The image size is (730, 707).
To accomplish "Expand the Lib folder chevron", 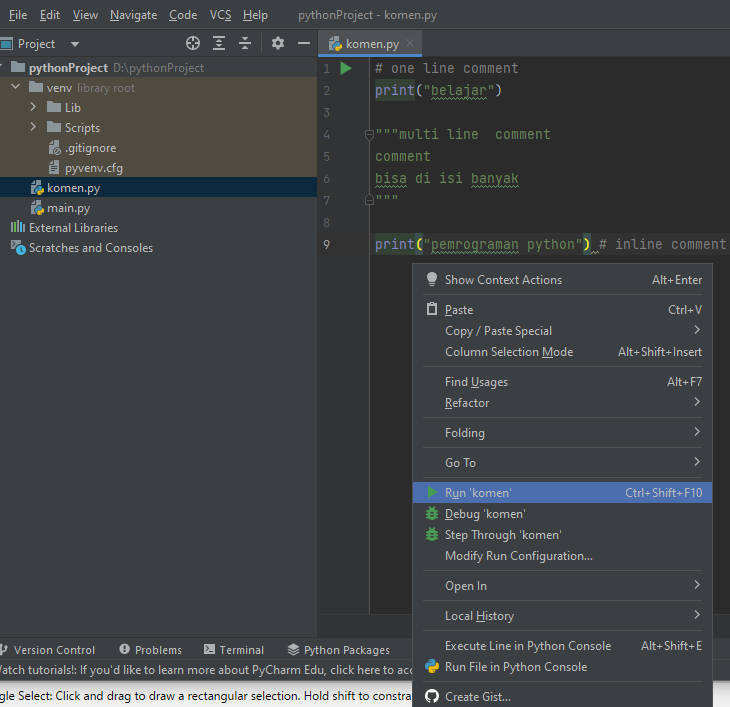I will click(33, 107).
